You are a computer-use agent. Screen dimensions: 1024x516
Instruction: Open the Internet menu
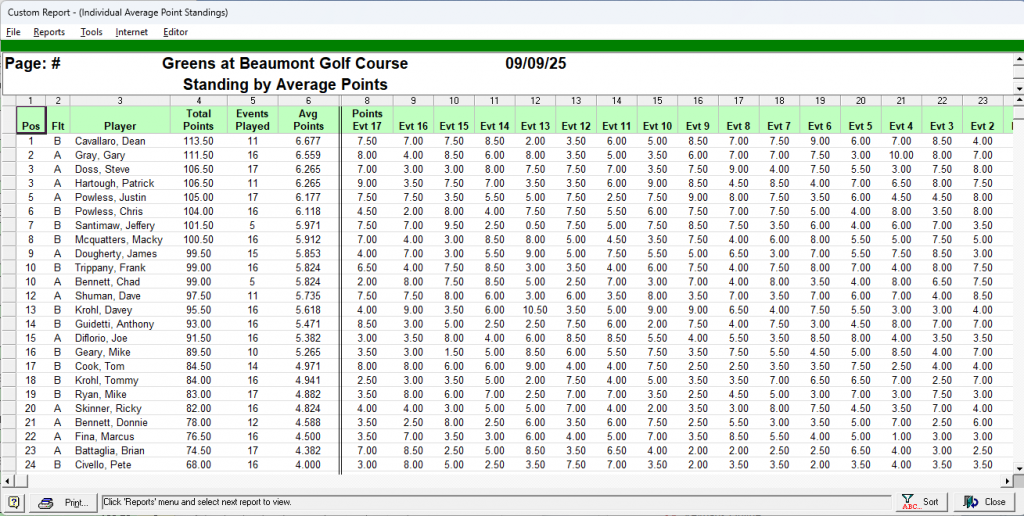[x=131, y=32]
